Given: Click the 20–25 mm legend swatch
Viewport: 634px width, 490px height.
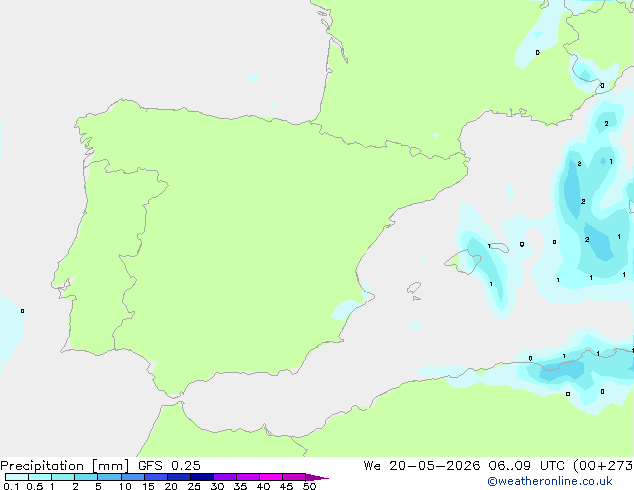Looking at the screenshot, I should (179, 477).
